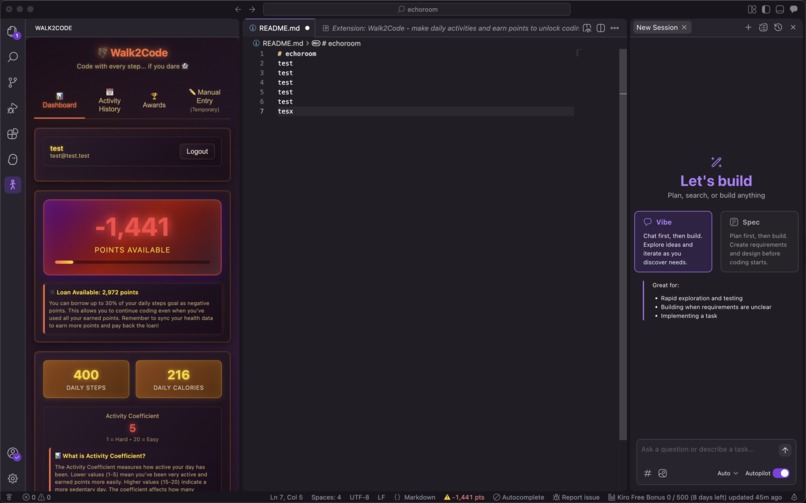
Task: Open the Activity History tab
Action: (x=109, y=101)
